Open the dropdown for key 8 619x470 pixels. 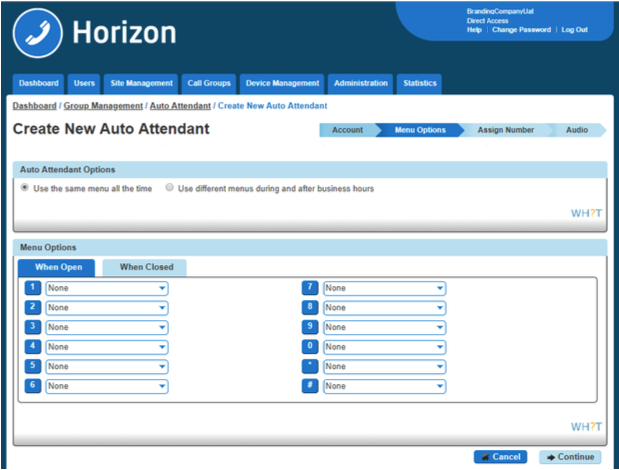pos(385,308)
